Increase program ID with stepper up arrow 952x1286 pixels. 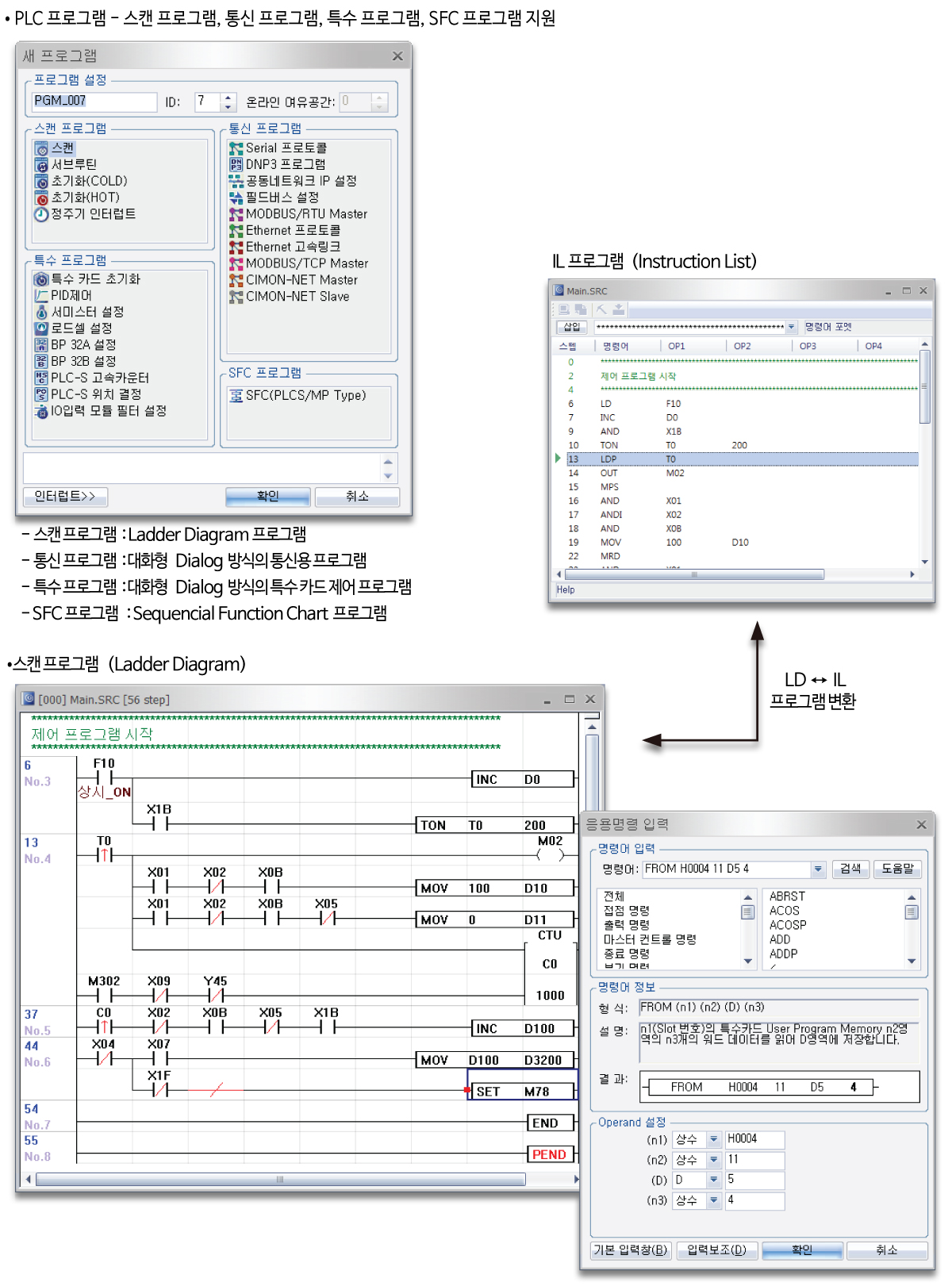click(228, 98)
